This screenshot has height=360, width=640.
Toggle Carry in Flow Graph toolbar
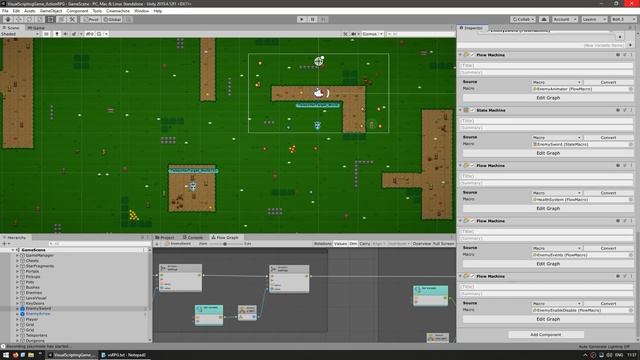pyautogui.click(x=365, y=244)
